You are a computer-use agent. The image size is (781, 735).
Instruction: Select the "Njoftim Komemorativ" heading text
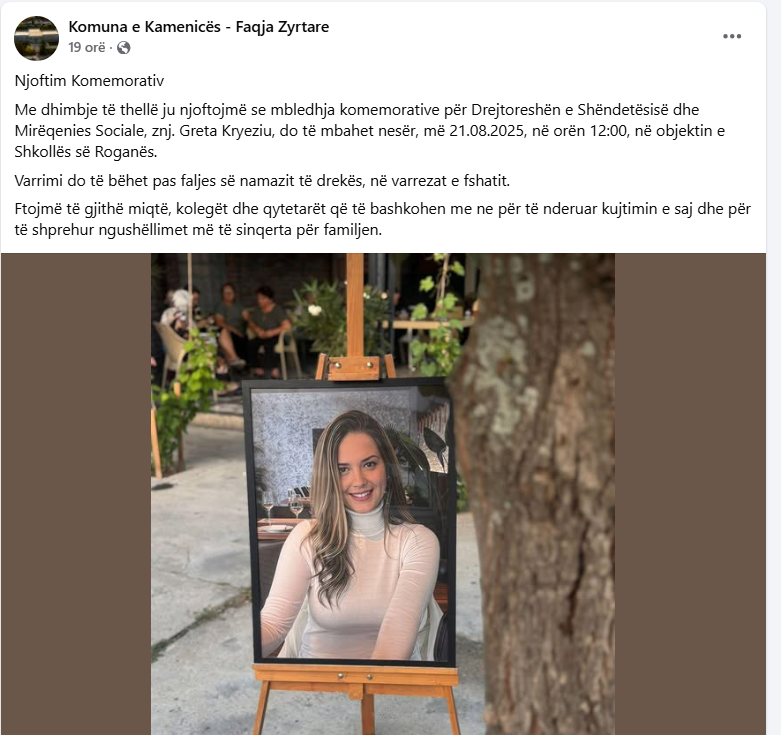click(89, 81)
